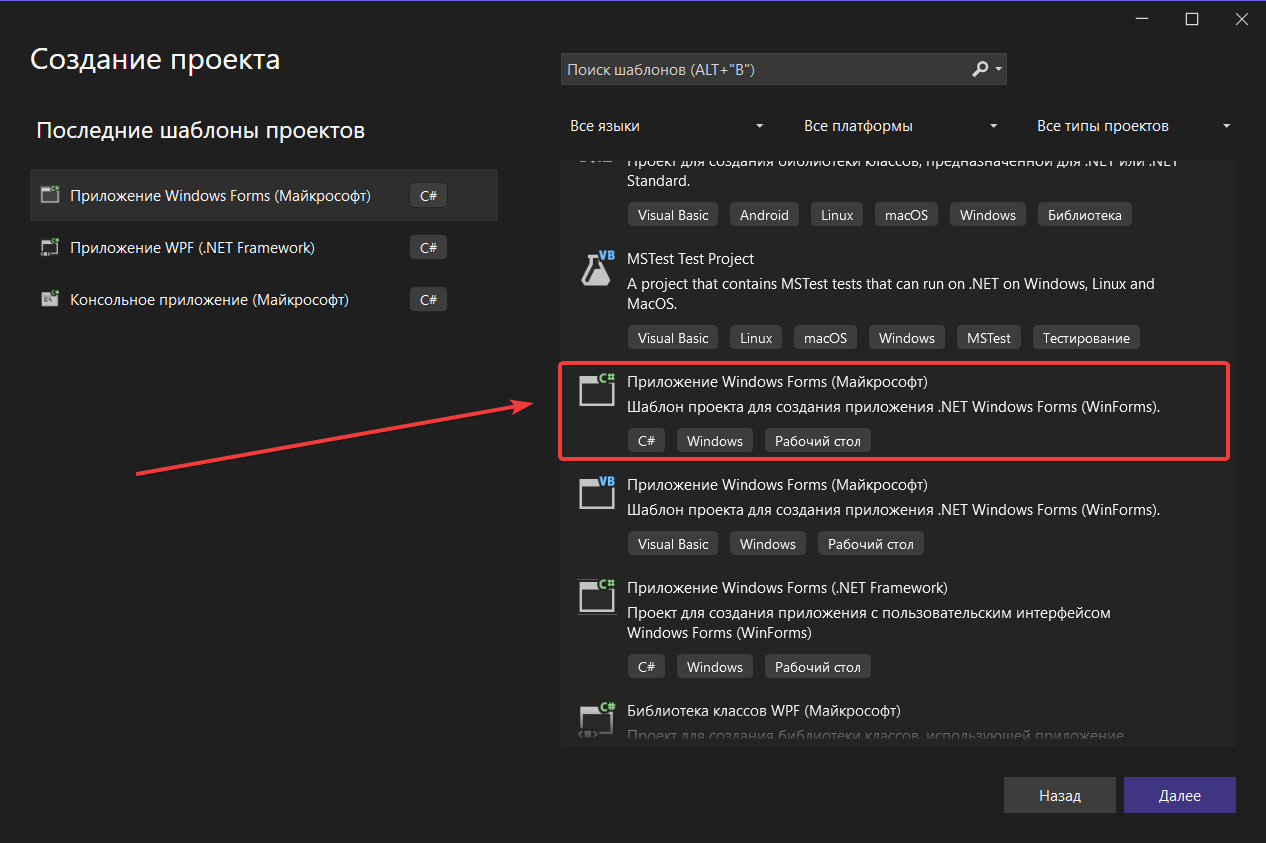Click 'Visual Basic' tag under MSTest Test Project

[673, 338]
